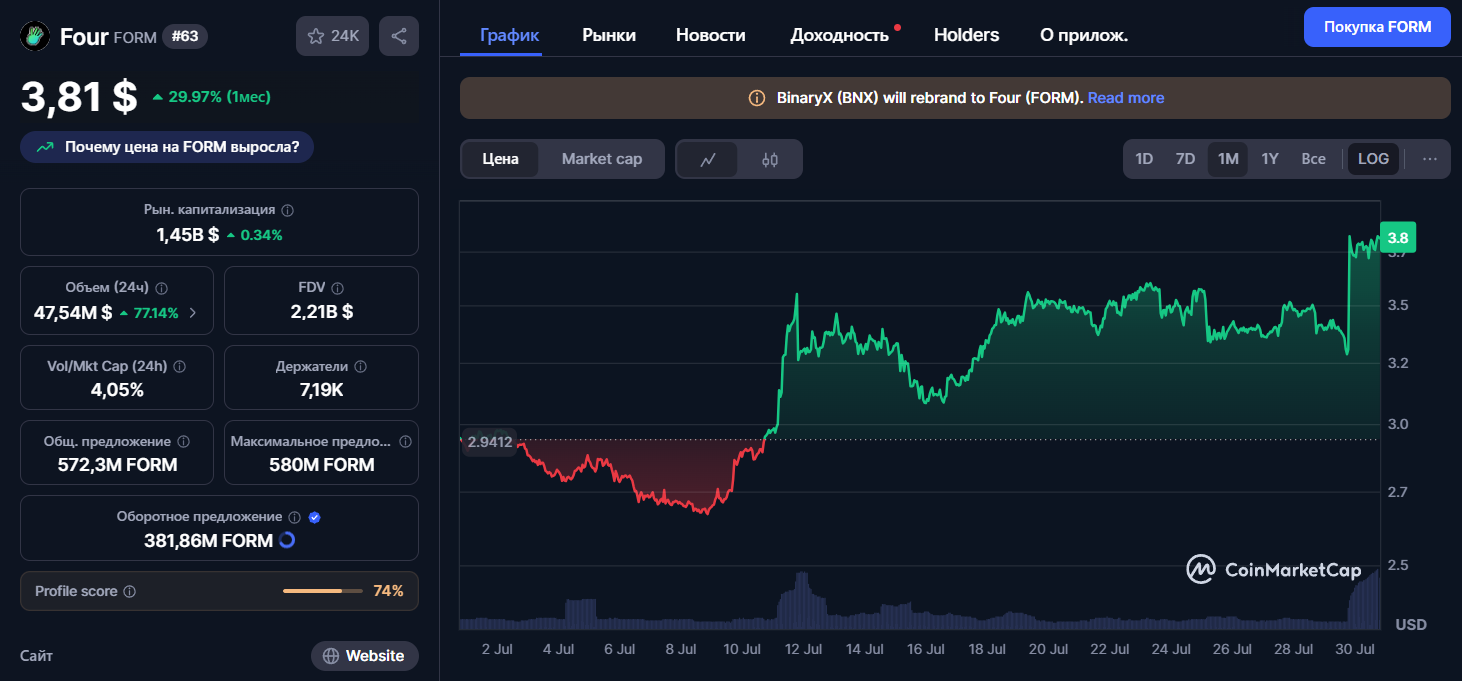Click the Покупка FORM button
Screen dimensions: 1462x681
[1376, 27]
